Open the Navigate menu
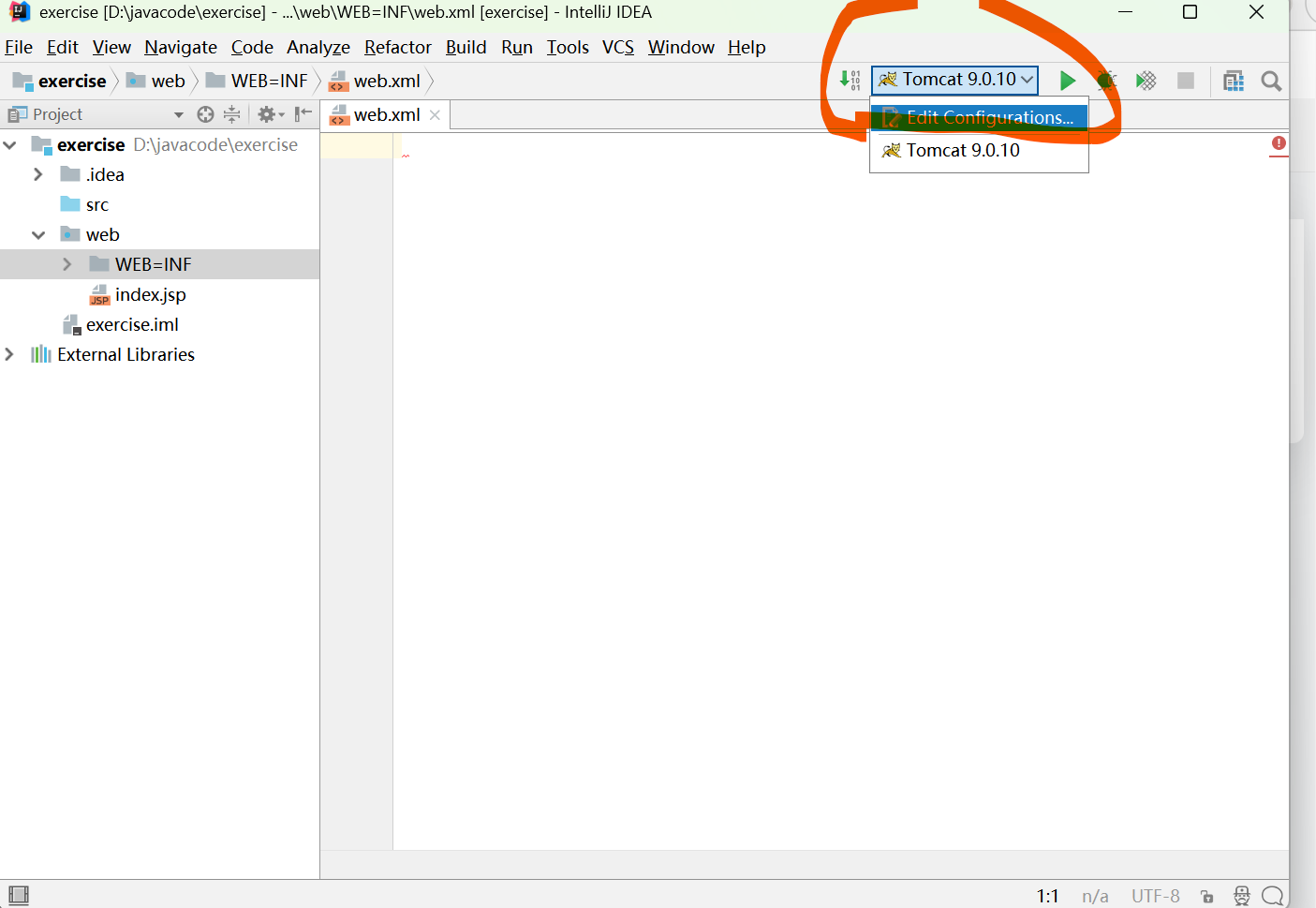Screen dimensions: 1316x908 181,47
